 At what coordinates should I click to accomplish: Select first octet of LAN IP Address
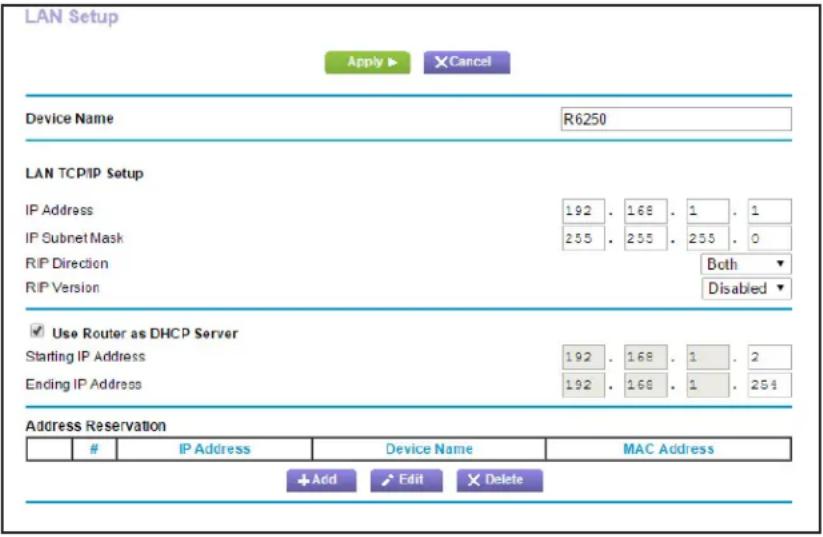[x=583, y=211]
